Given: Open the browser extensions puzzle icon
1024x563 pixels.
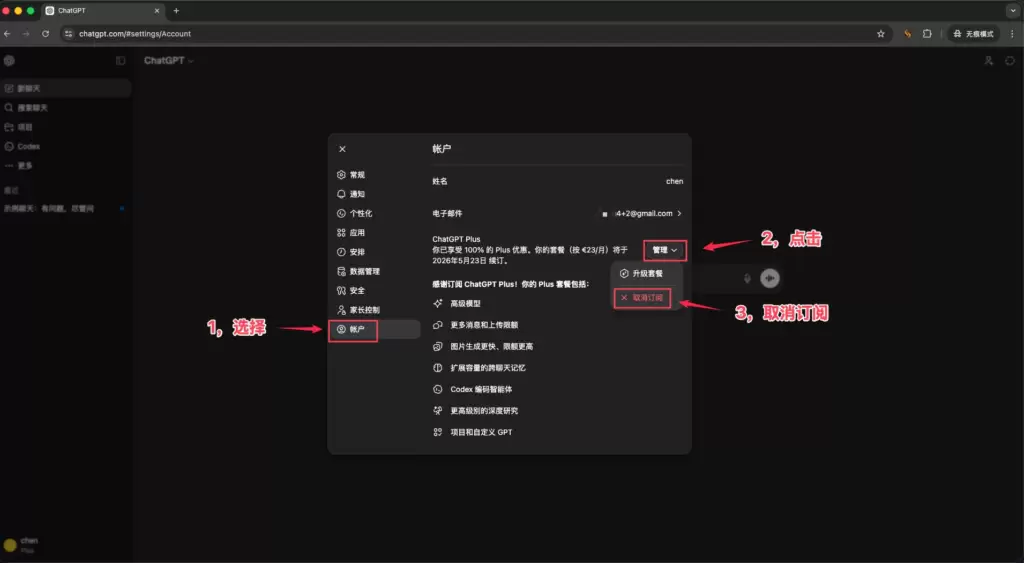Looking at the screenshot, I should [x=927, y=33].
